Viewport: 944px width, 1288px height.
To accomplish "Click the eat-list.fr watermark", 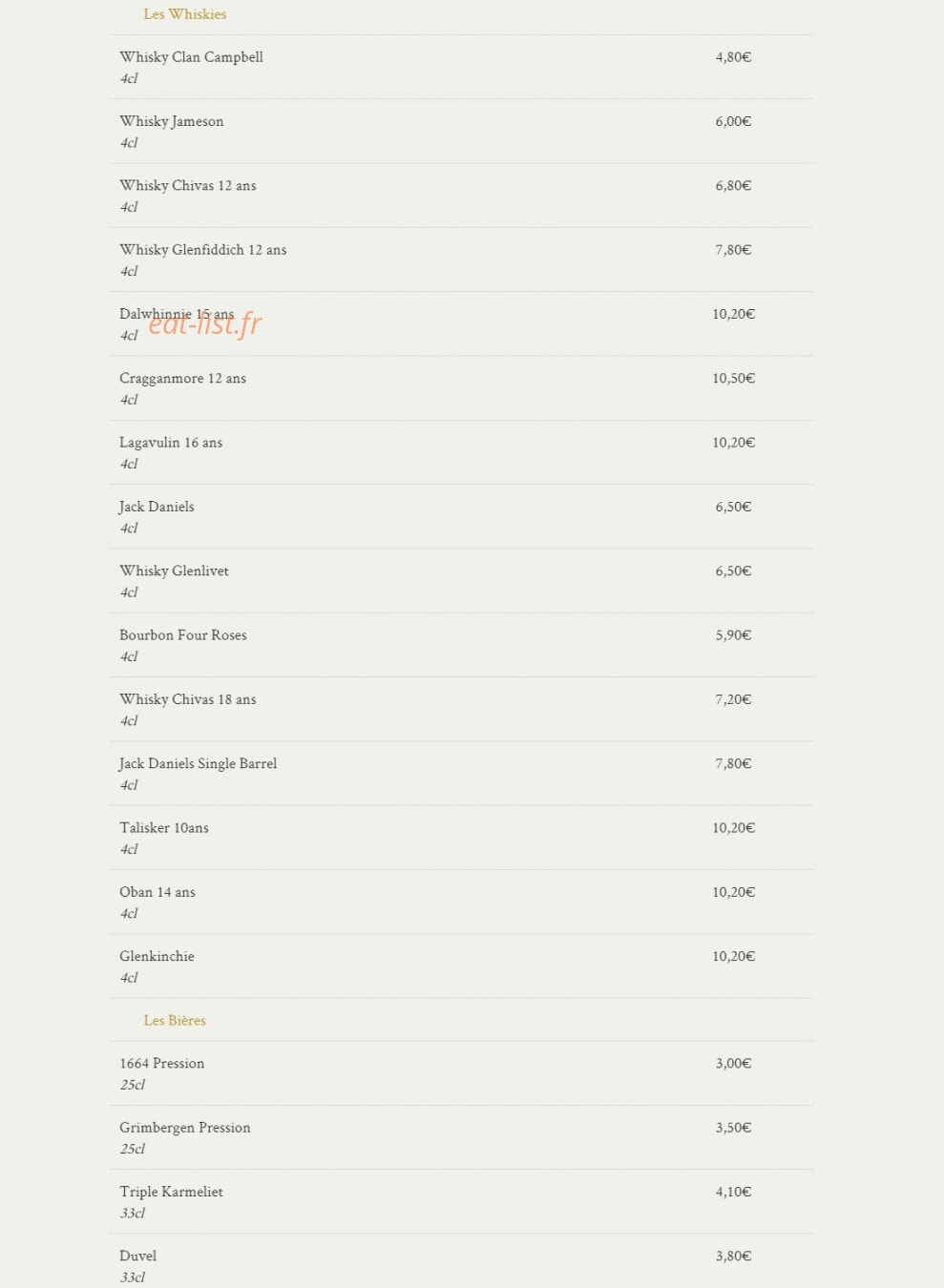I will click(204, 324).
